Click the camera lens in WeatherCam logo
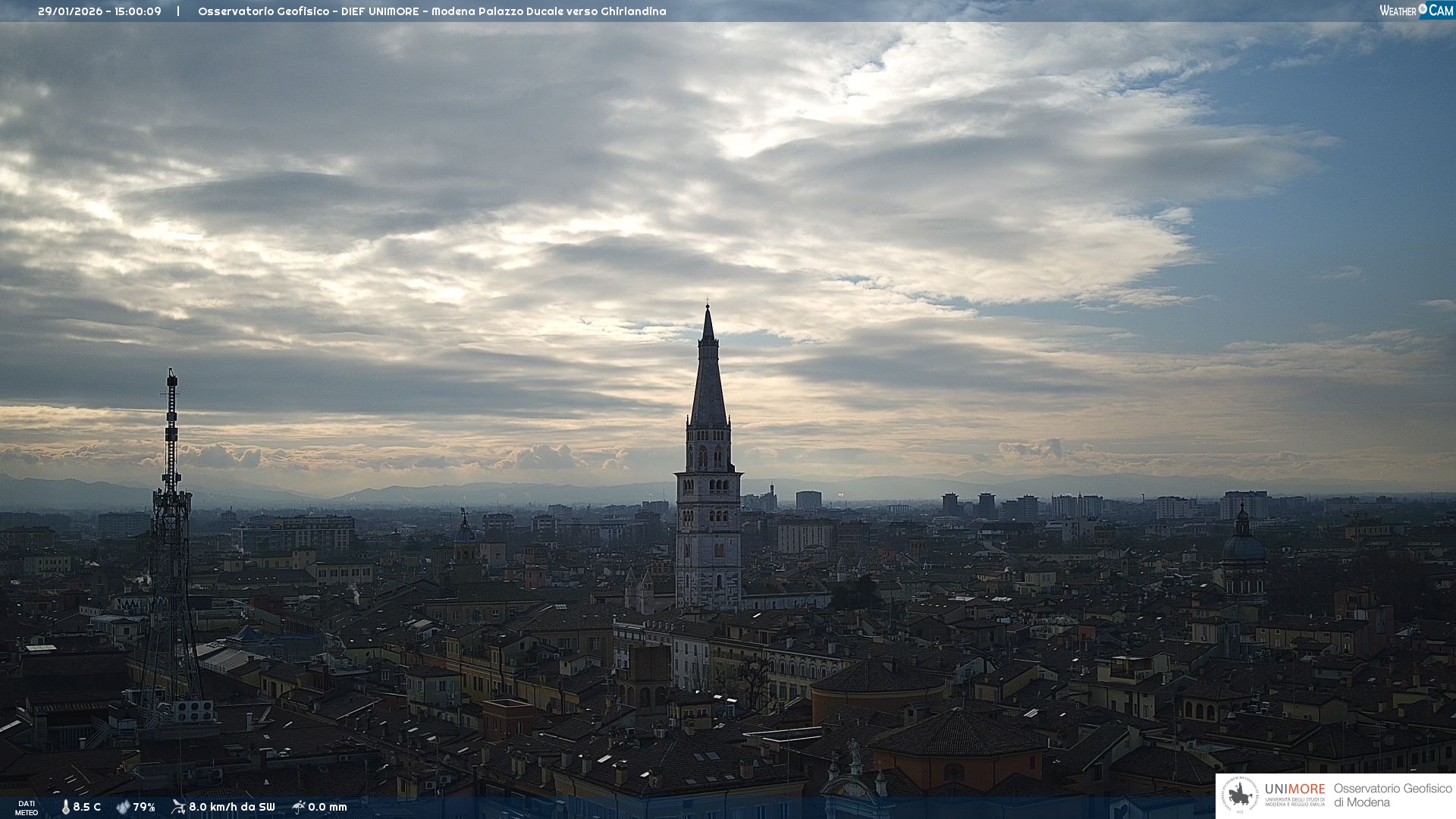Screen dimensions: 1456x819 point(1423,9)
